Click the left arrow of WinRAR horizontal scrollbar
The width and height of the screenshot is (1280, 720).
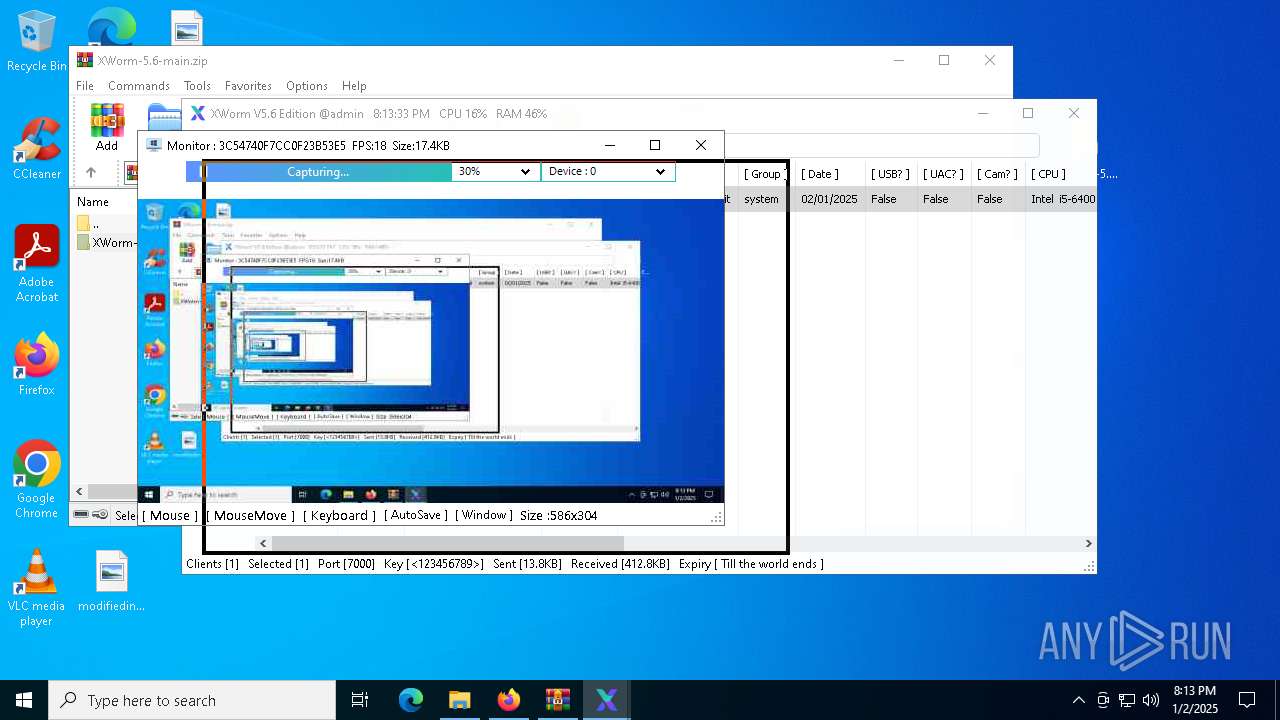80,491
